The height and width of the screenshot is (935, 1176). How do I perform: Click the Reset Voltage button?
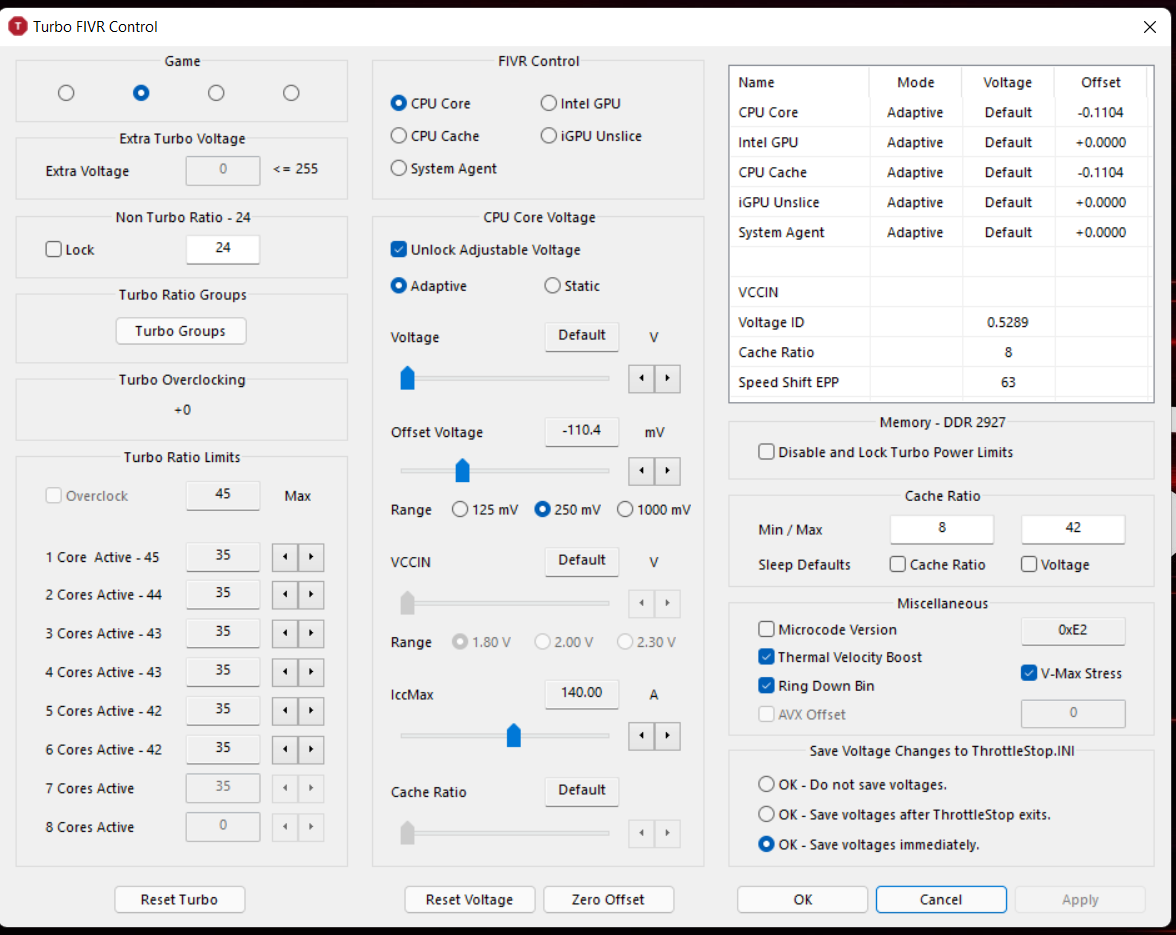pyautogui.click(x=470, y=899)
